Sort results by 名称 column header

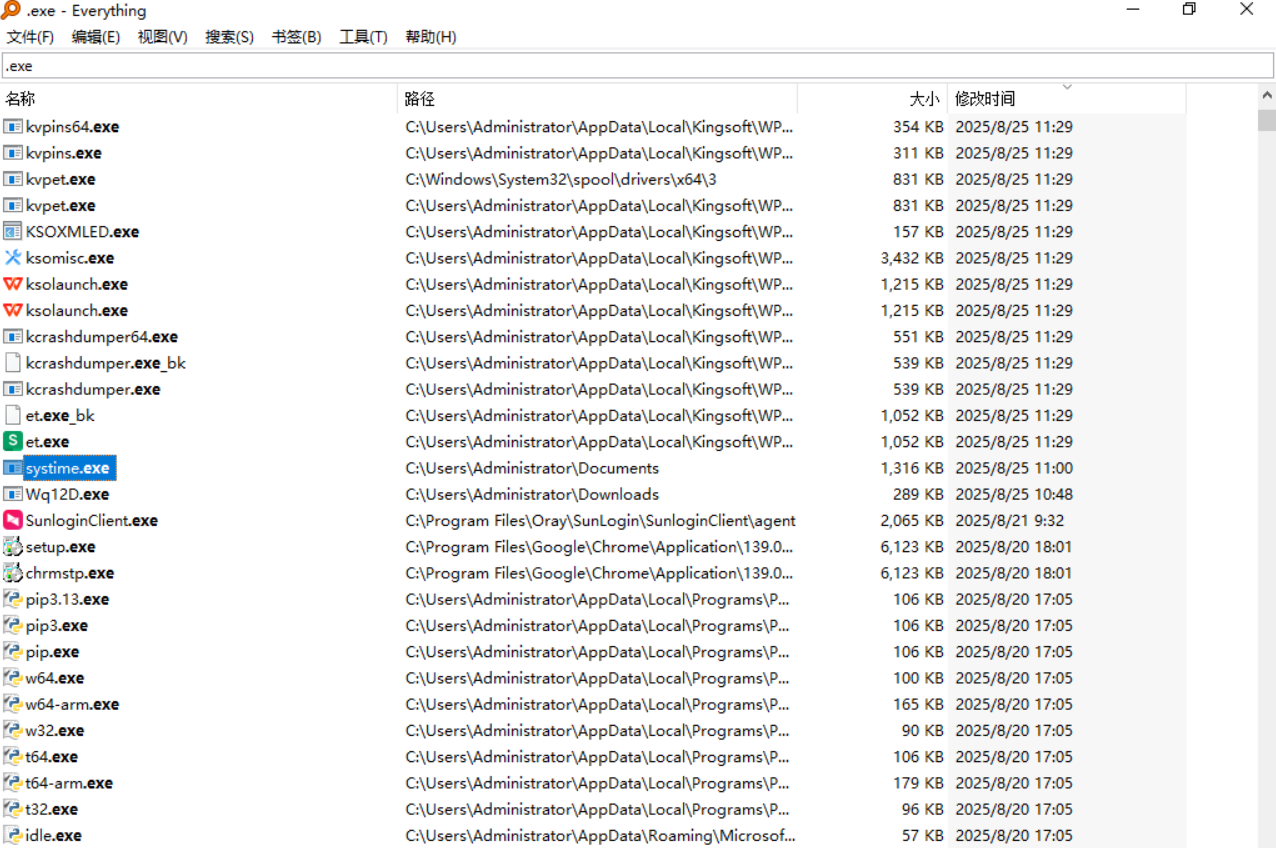tap(199, 99)
